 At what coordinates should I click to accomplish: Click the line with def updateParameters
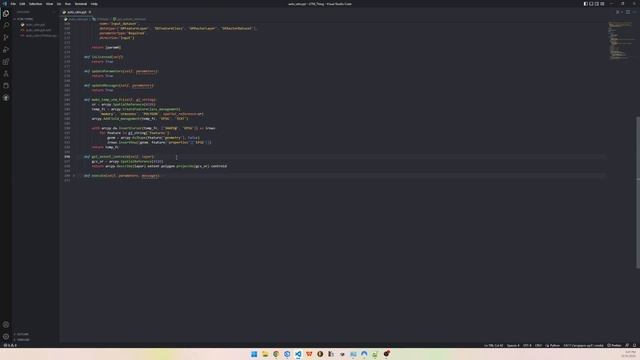121,71
